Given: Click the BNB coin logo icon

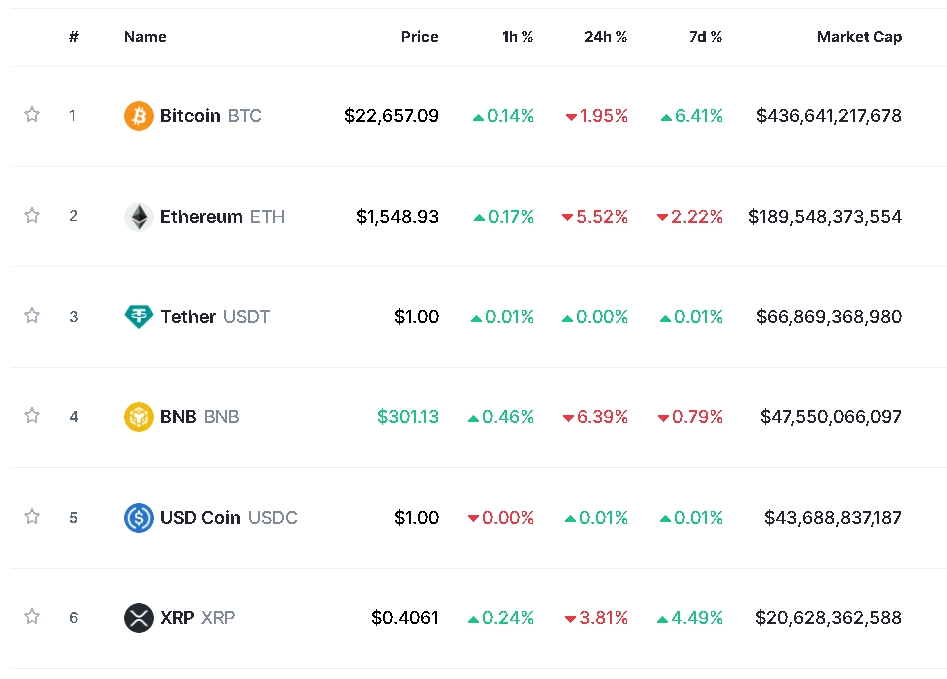Looking at the screenshot, I should pos(138,417).
